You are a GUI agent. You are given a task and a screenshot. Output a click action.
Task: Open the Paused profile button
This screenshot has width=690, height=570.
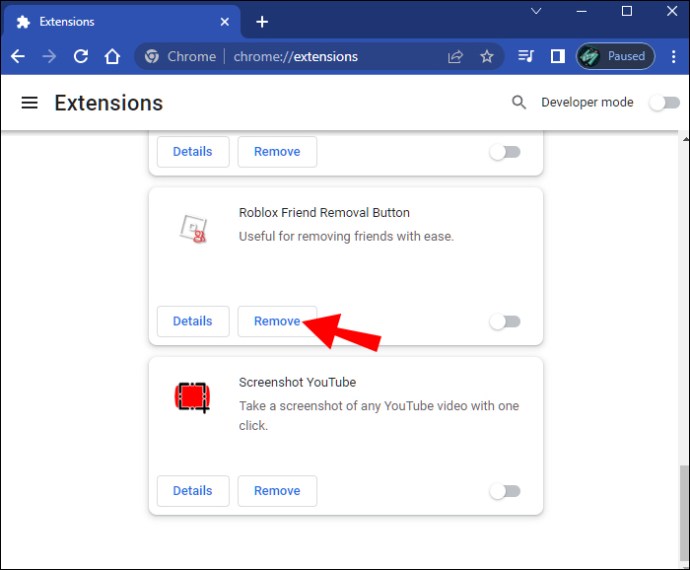[615, 56]
